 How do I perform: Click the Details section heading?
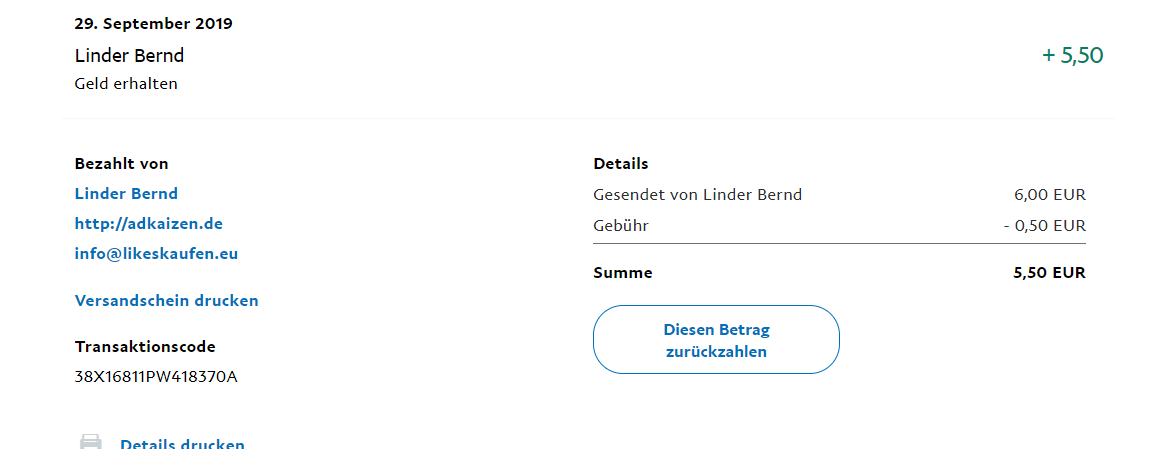[x=620, y=164]
